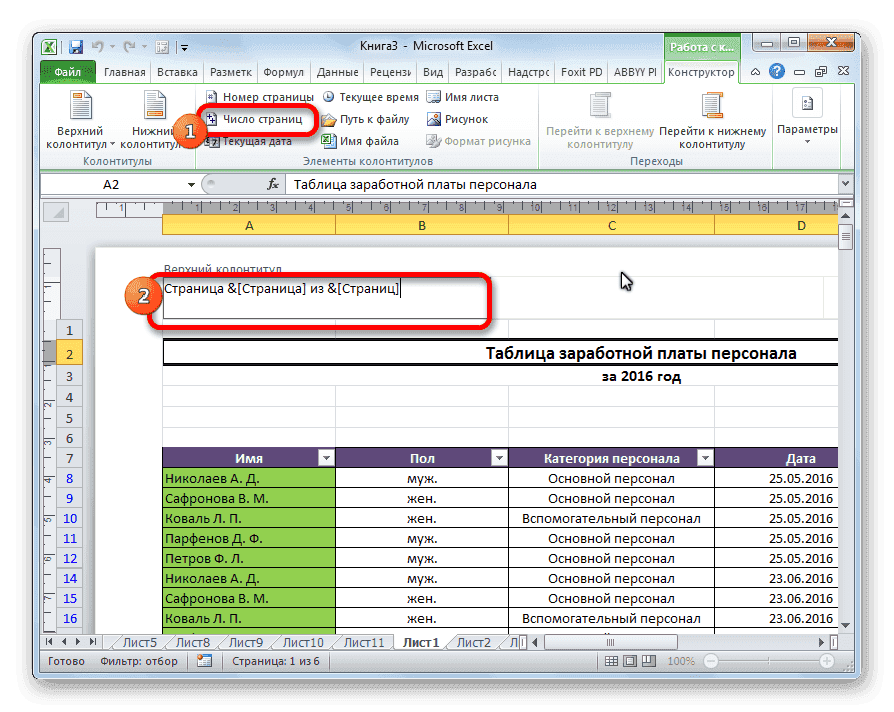Insert the number of pages
This screenshot has height=712, width=894.
(x=260, y=118)
